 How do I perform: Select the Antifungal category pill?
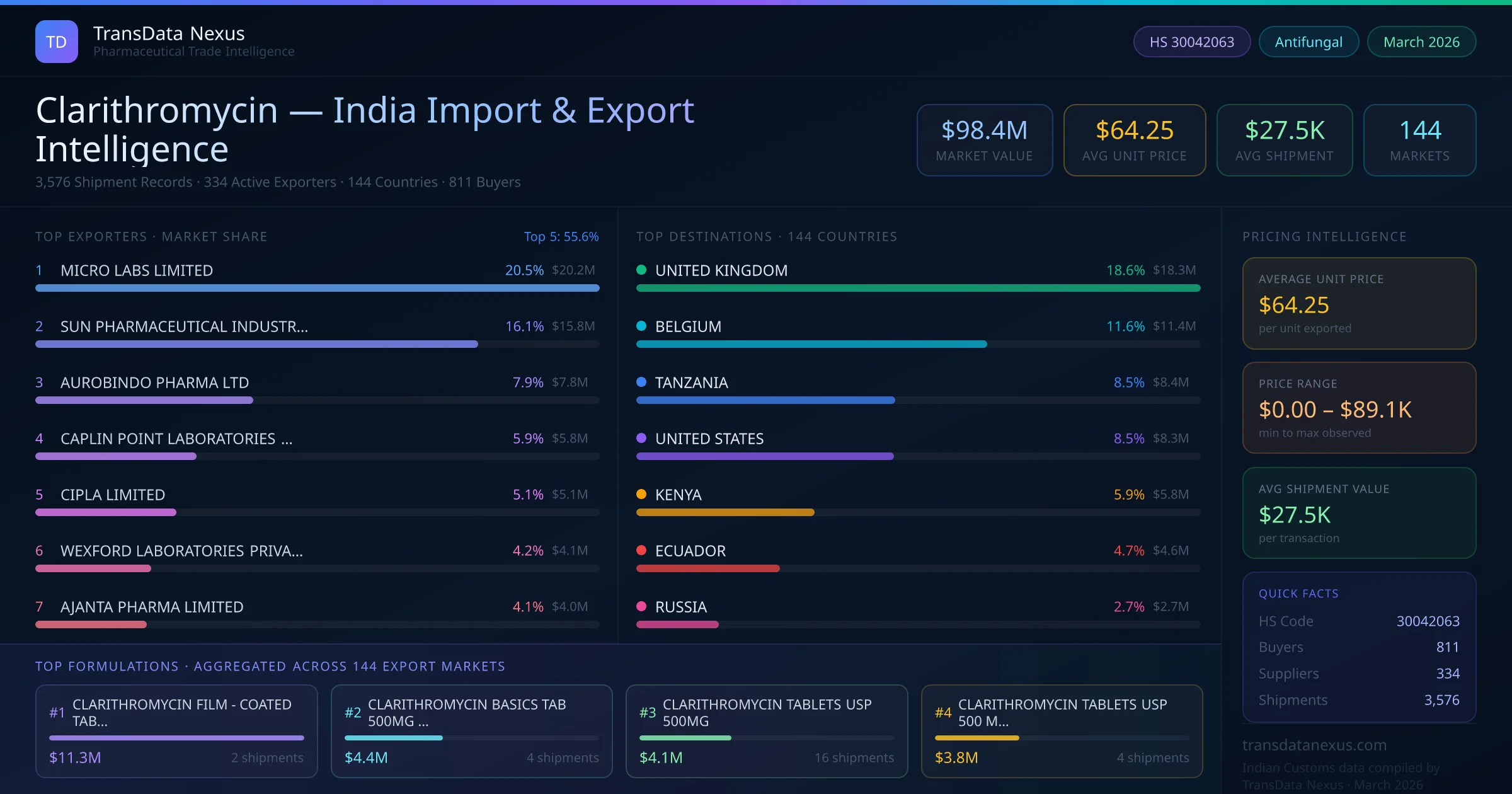point(1308,42)
